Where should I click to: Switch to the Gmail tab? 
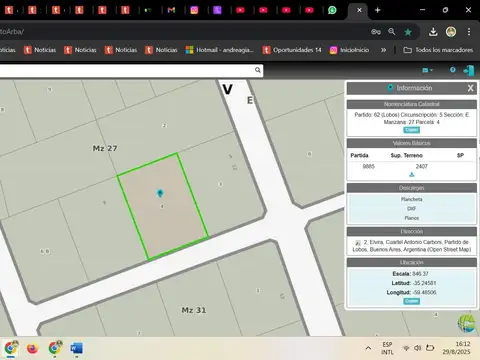tap(171, 10)
